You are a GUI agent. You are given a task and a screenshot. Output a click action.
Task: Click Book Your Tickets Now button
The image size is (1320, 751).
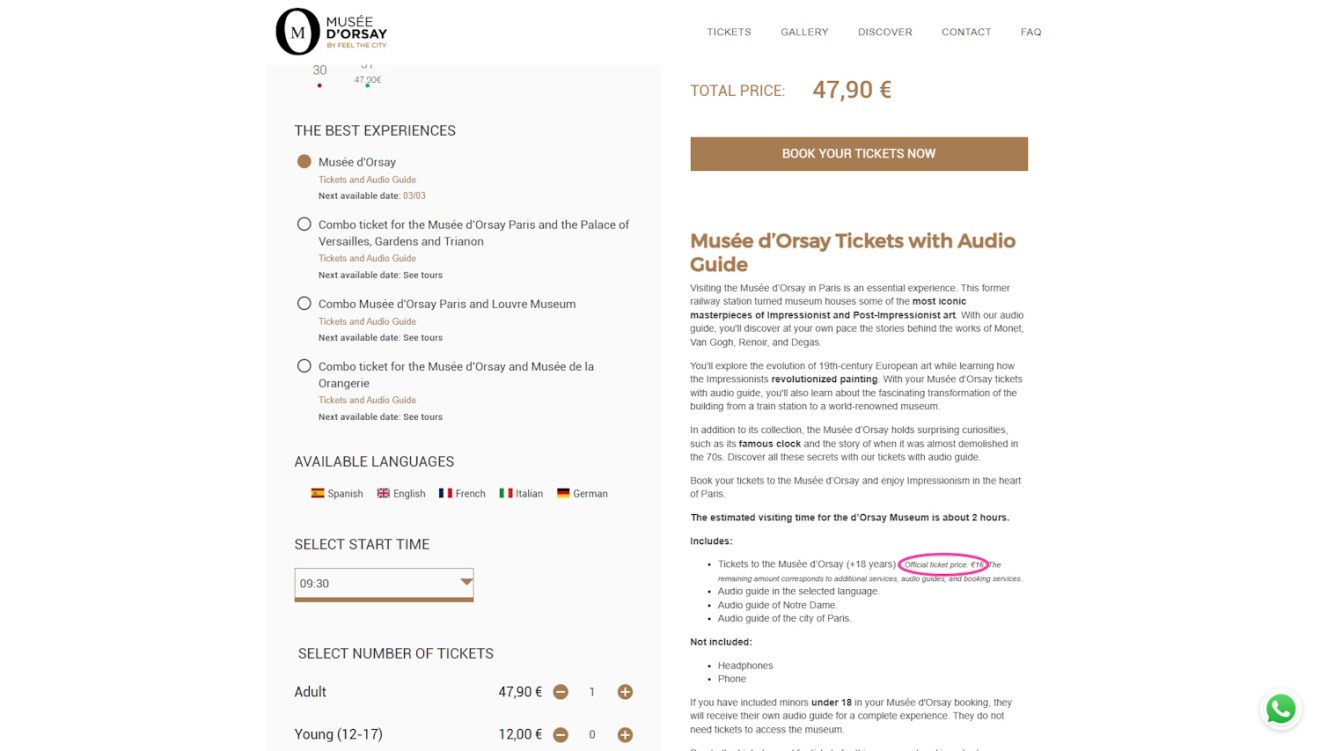pos(858,154)
